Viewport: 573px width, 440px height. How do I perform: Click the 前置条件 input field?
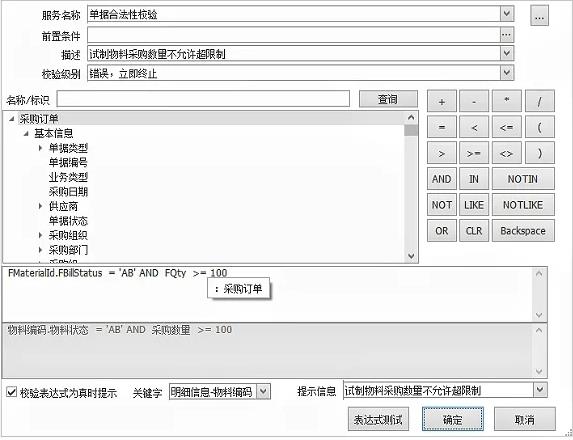[293, 35]
